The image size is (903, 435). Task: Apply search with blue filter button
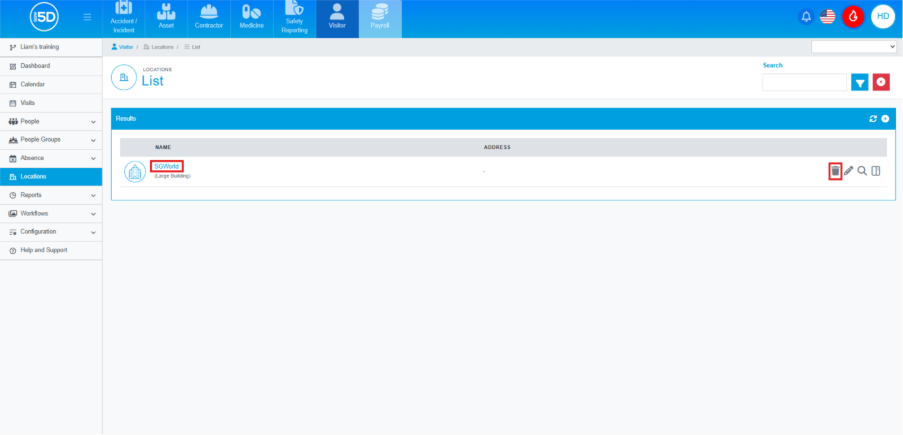point(860,82)
